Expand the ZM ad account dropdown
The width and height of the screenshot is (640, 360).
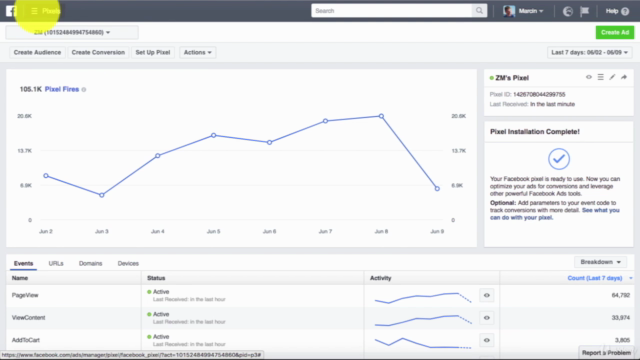(72, 32)
